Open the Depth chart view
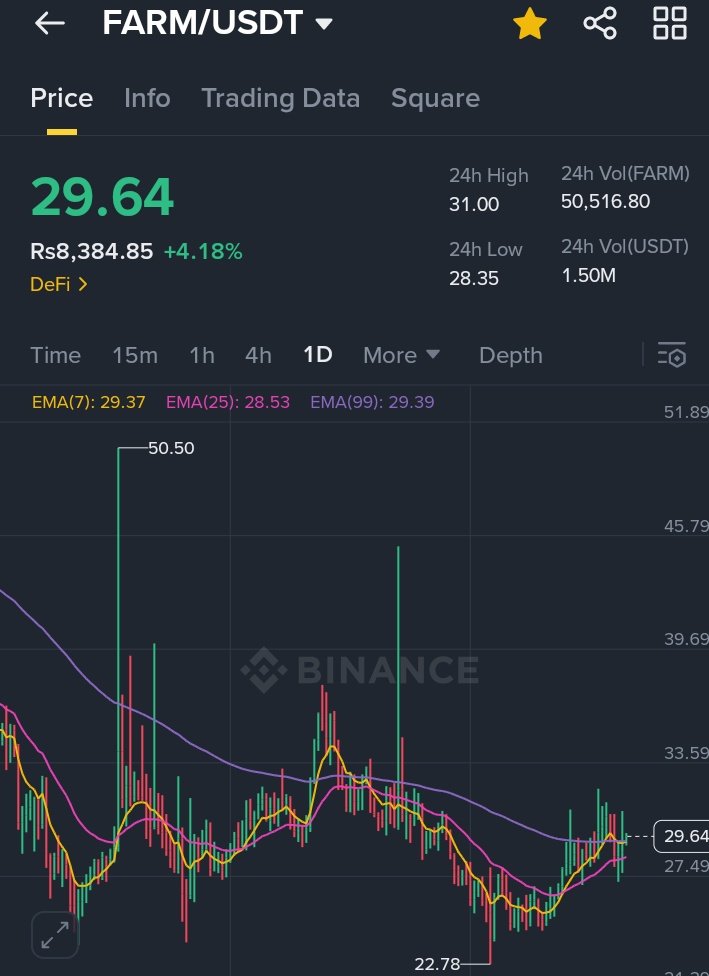 click(x=510, y=355)
